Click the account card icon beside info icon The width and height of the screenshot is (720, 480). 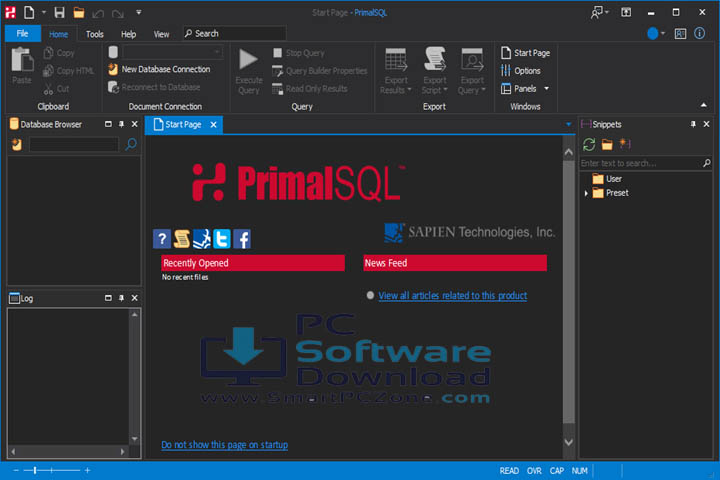click(680, 34)
